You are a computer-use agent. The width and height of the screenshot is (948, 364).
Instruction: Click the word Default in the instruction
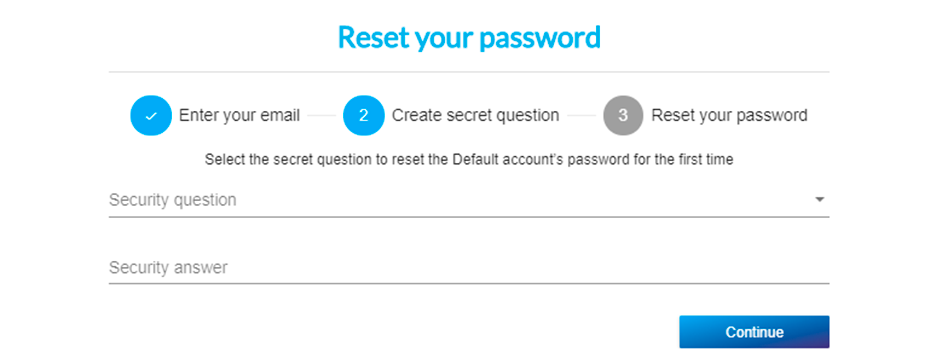[470, 160]
